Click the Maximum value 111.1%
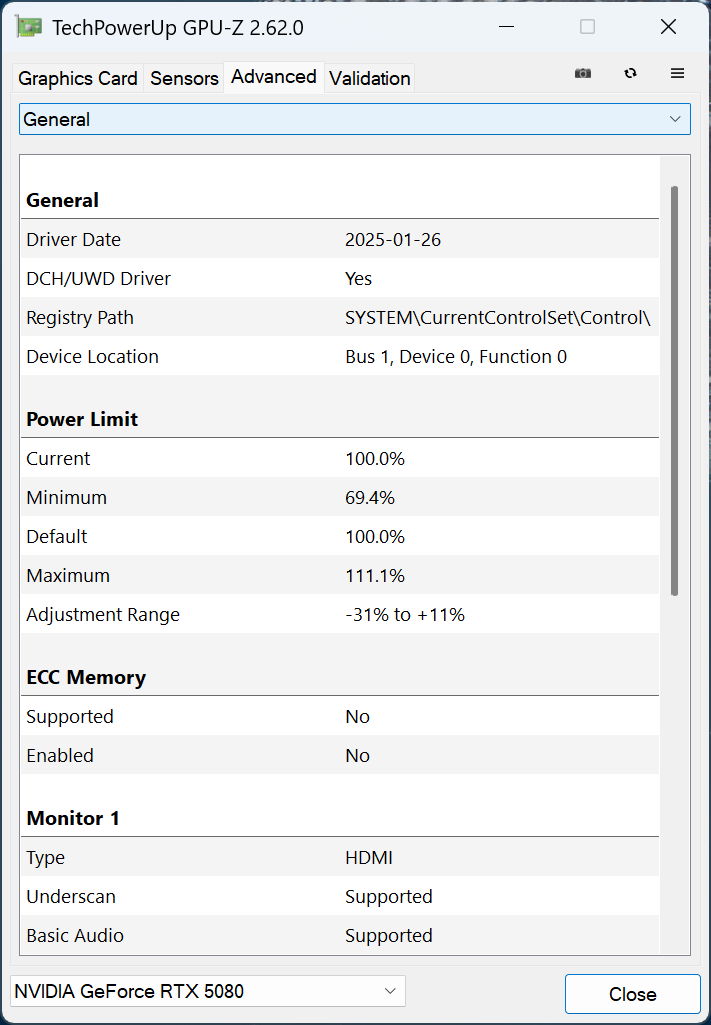Image resolution: width=711 pixels, height=1025 pixels. click(375, 576)
